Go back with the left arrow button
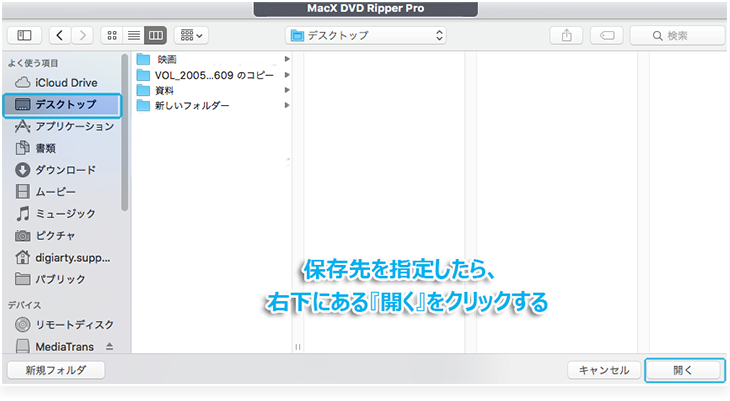Image resolution: width=730 pixels, height=401 pixels. [x=60, y=35]
